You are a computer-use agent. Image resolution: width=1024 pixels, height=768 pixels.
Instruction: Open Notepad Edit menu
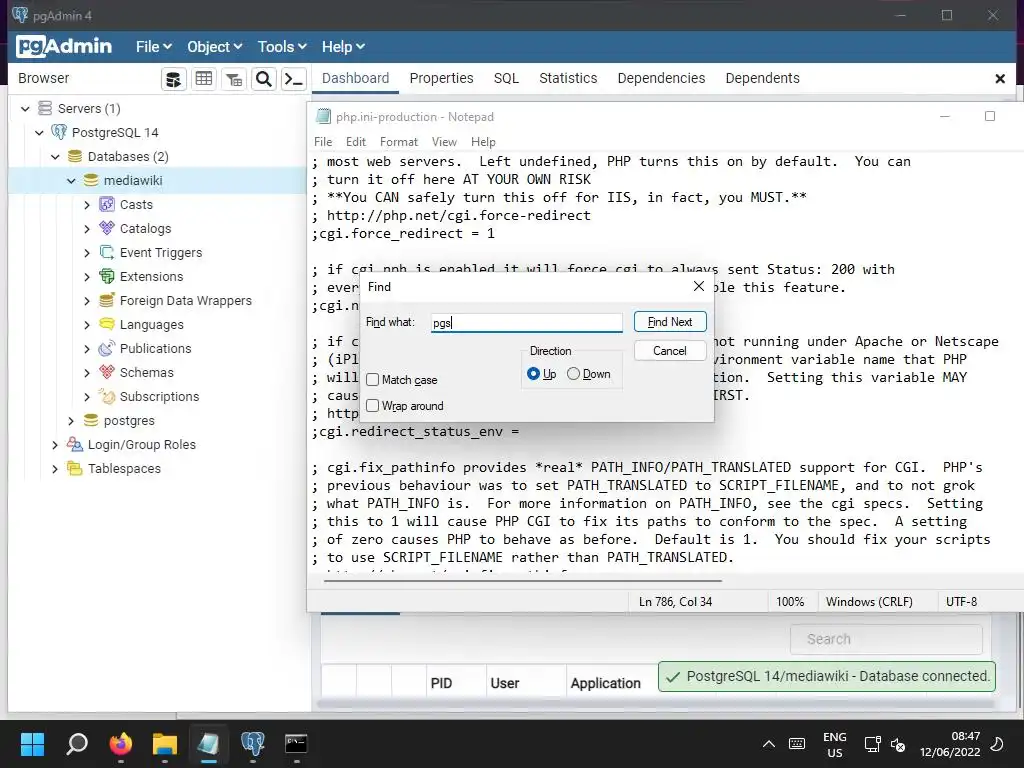[x=356, y=142]
